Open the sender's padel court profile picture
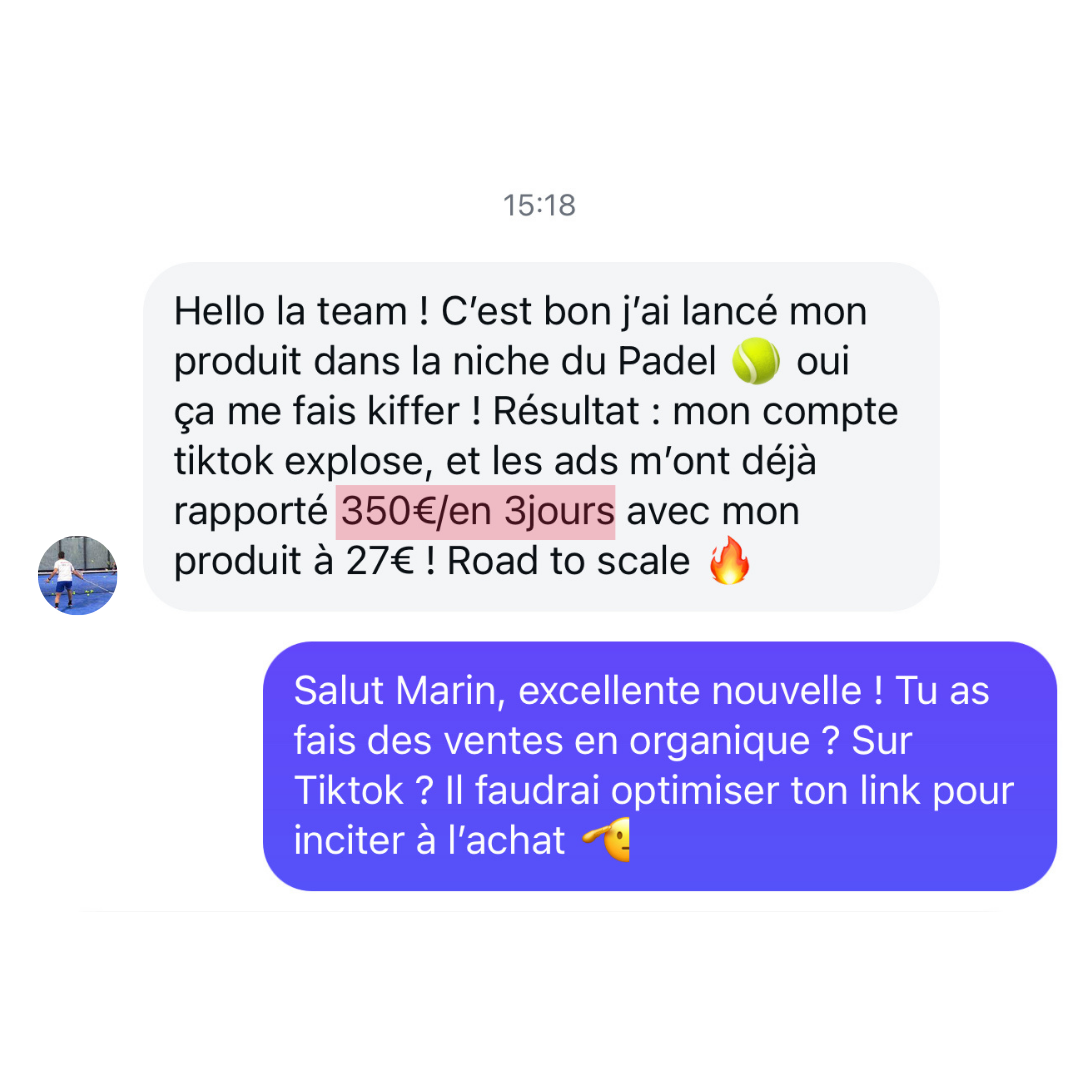 point(77,575)
